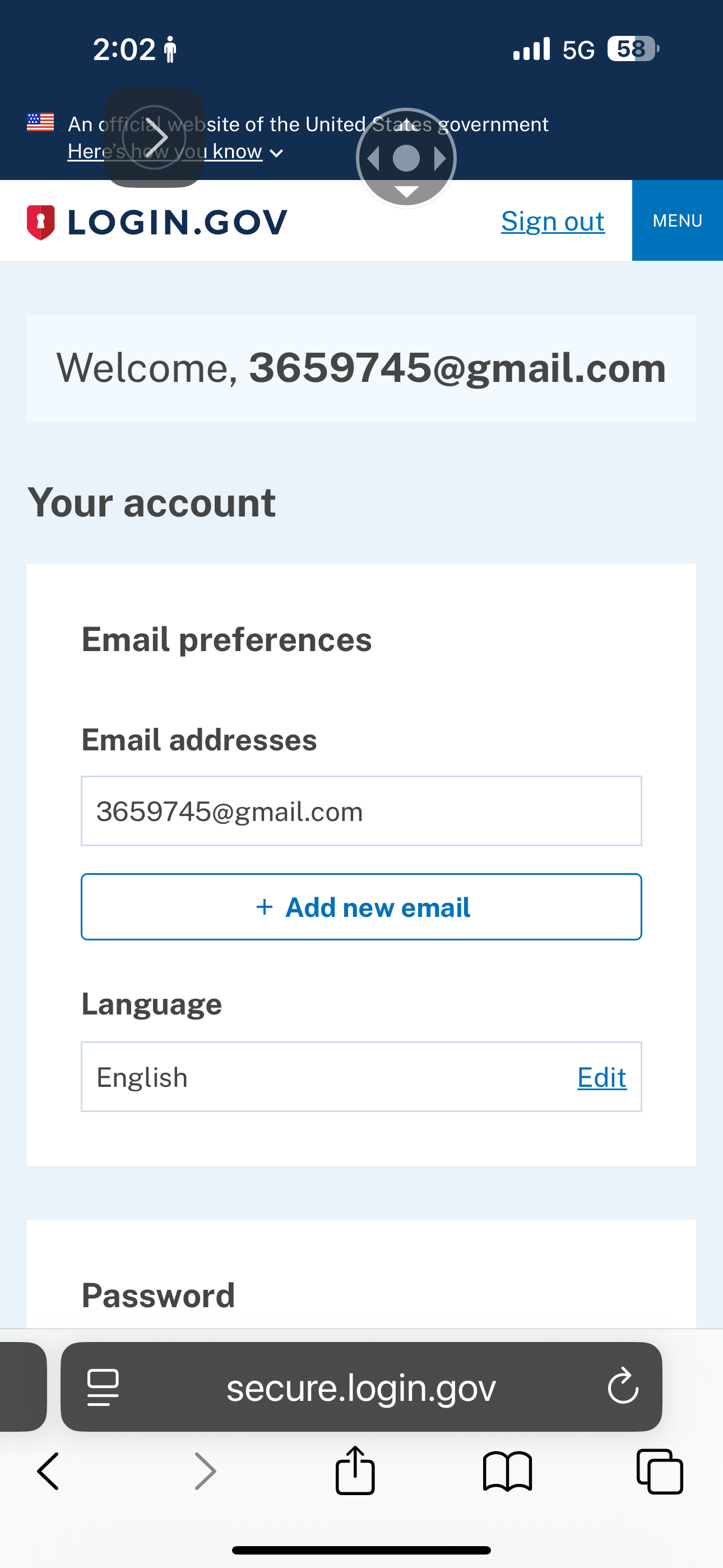Tap the secure.login.gov address bar

coord(361,1387)
